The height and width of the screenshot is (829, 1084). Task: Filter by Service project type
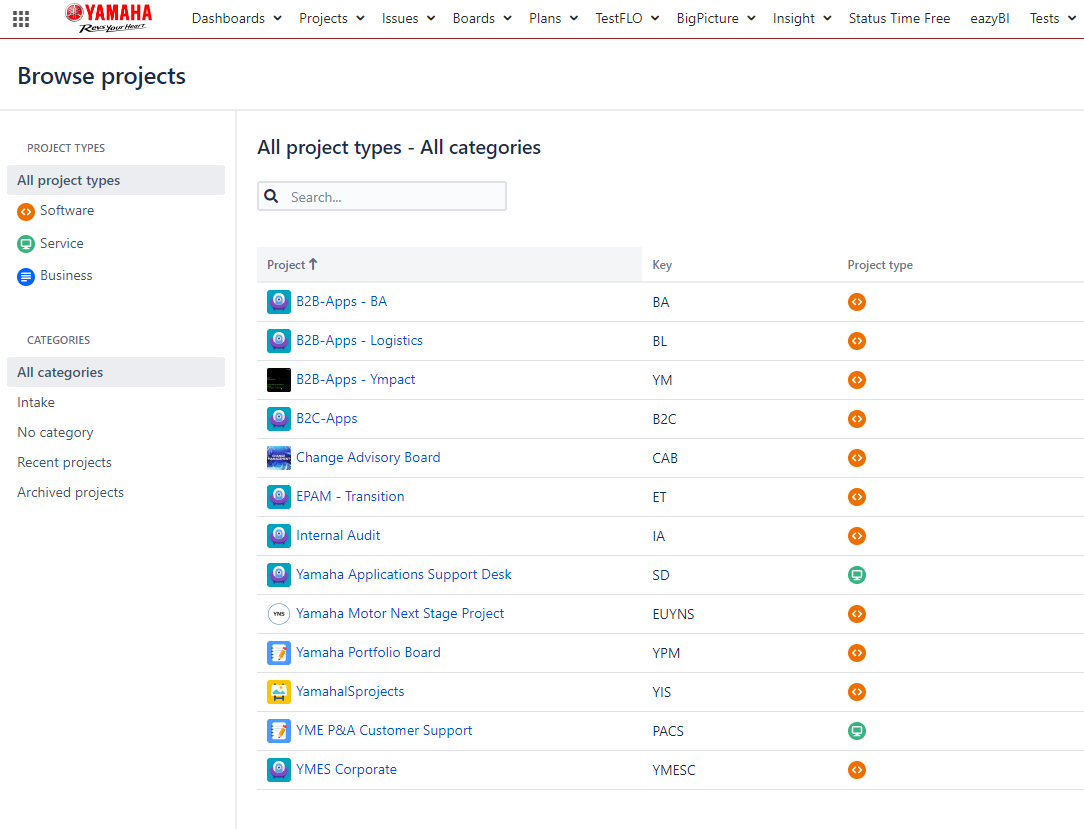coord(62,243)
